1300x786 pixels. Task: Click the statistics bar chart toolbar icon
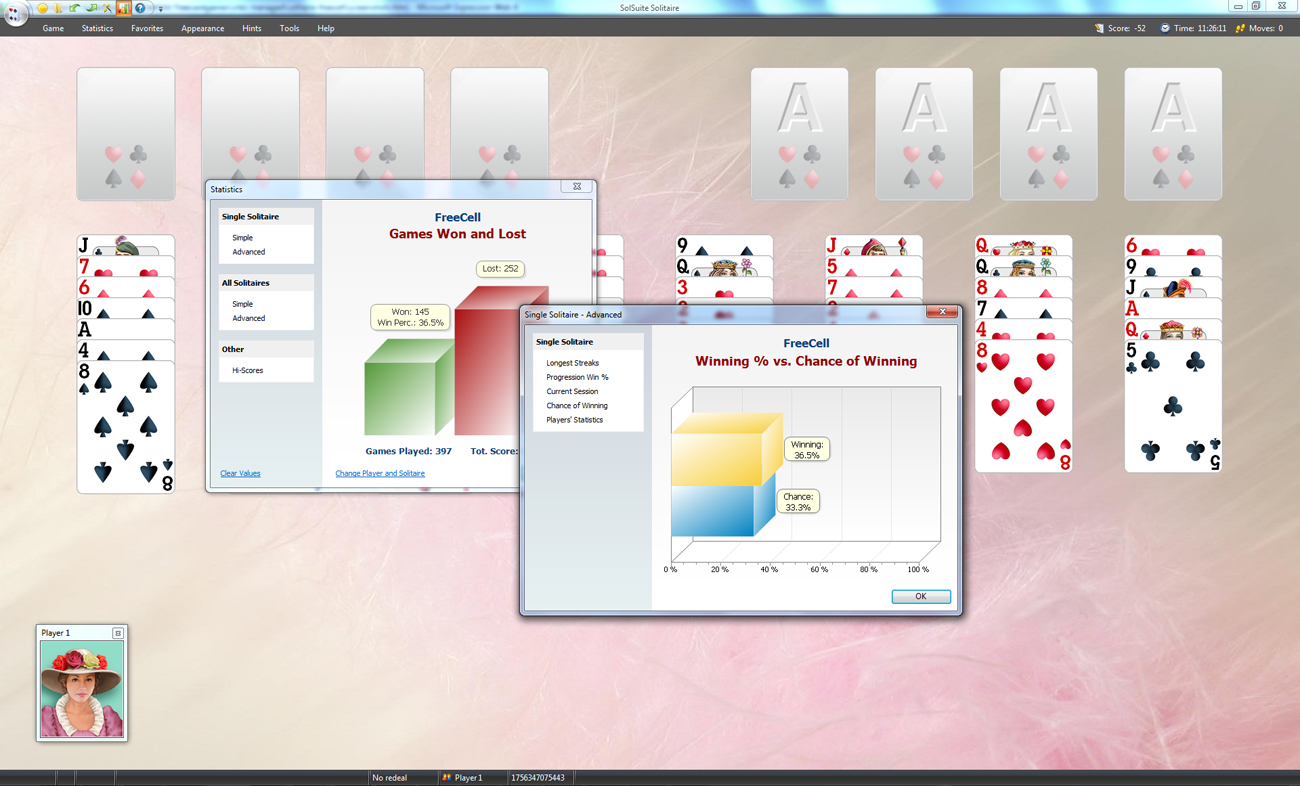point(124,8)
